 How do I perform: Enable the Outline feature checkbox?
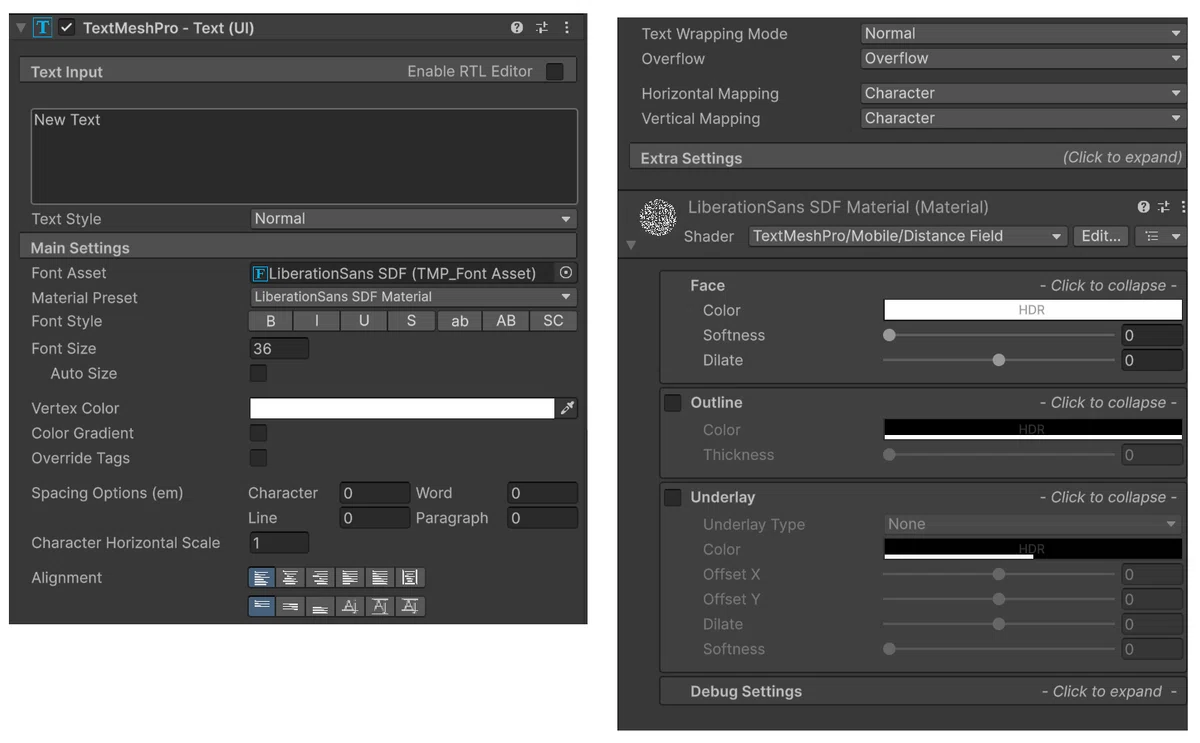(x=673, y=402)
